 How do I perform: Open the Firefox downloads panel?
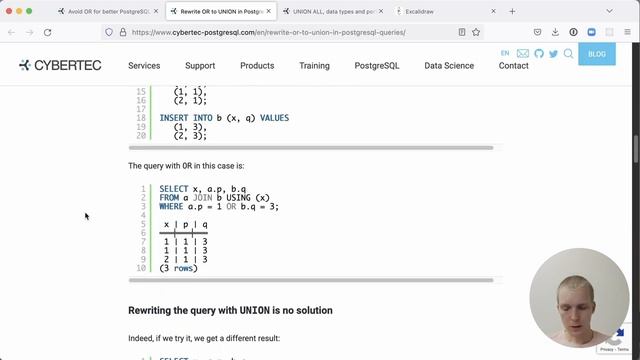pos(555,32)
